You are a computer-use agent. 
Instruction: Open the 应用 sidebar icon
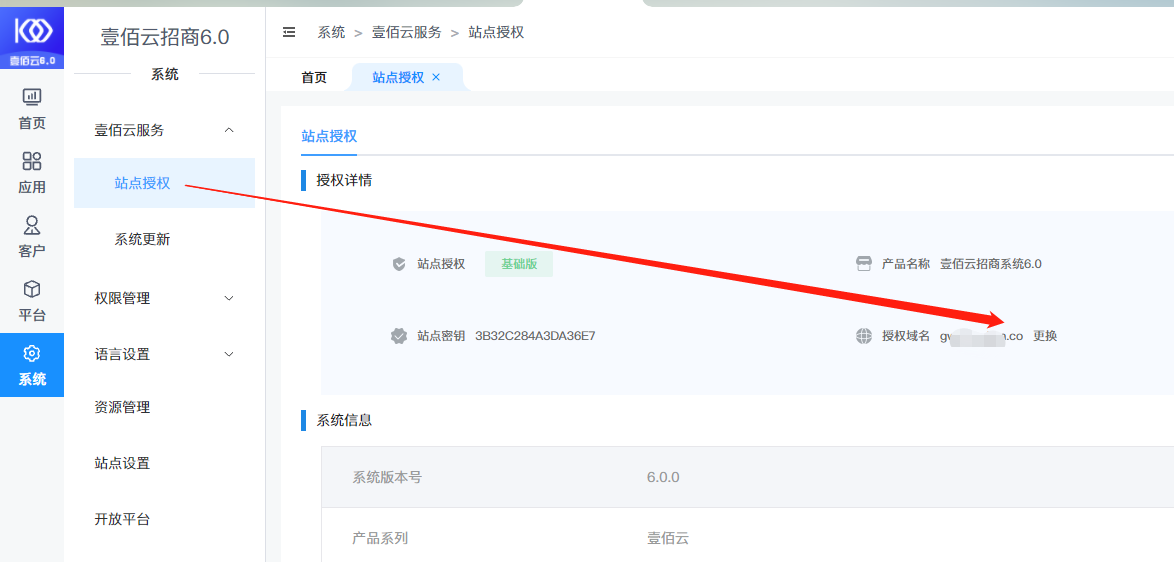[x=32, y=161]
